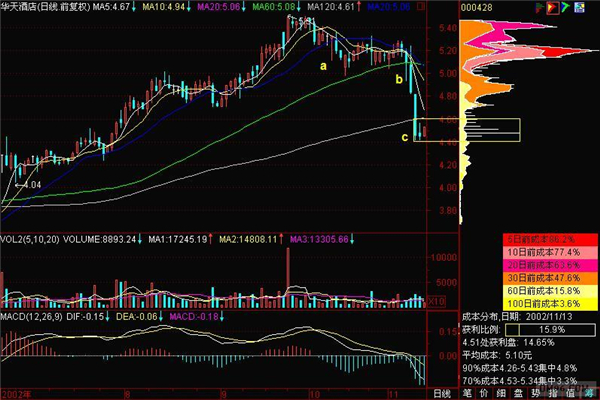The width and height of the screenshot is (600, 400).
Task: Click the month 9 time axis marker
Action: coord(224,394)
